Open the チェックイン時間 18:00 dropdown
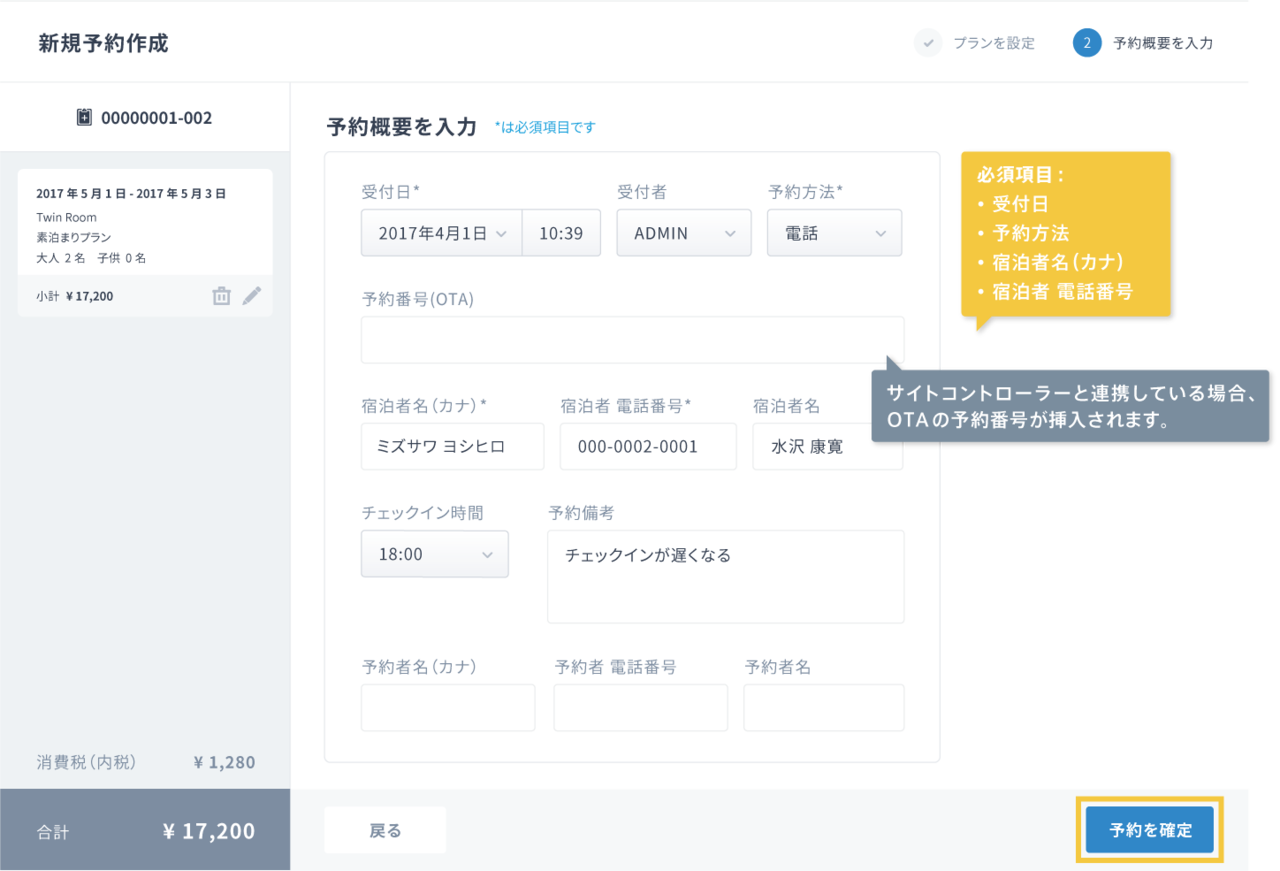1280x871 pixels. click(434, 554)
